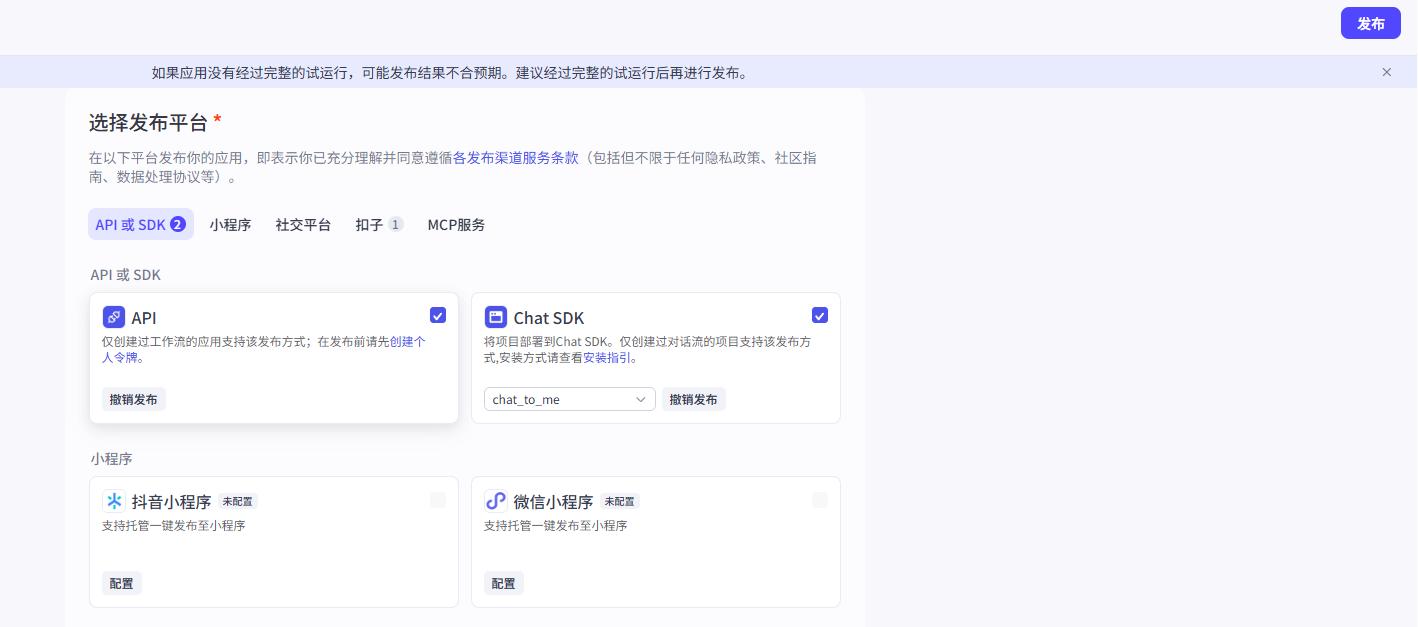The height and width of the screenshot is (627, 1418).
Task: Click 撤销发布 on the API card
Action: point(134,399)
